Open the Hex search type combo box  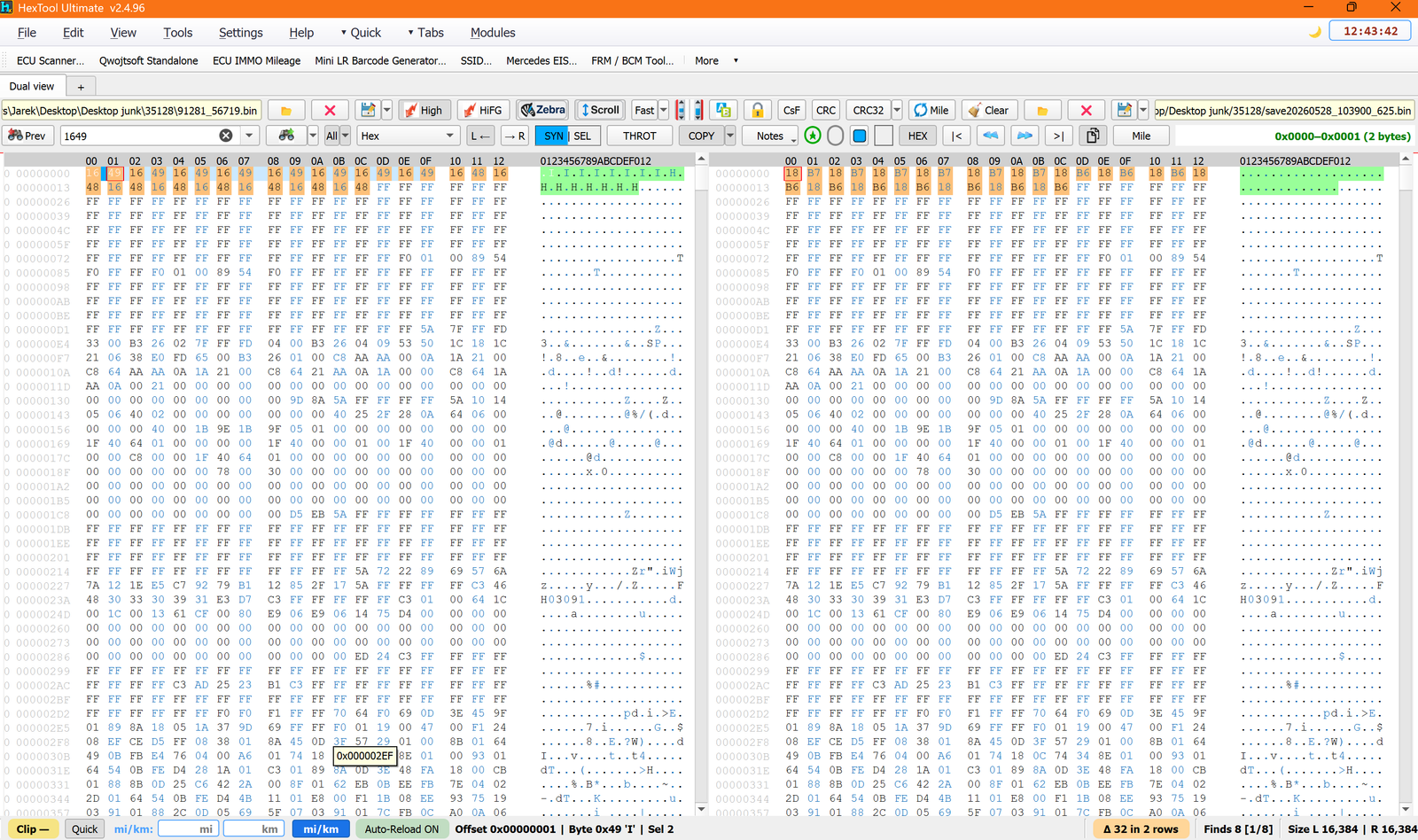pyautogui.click(x=409, y=136)
